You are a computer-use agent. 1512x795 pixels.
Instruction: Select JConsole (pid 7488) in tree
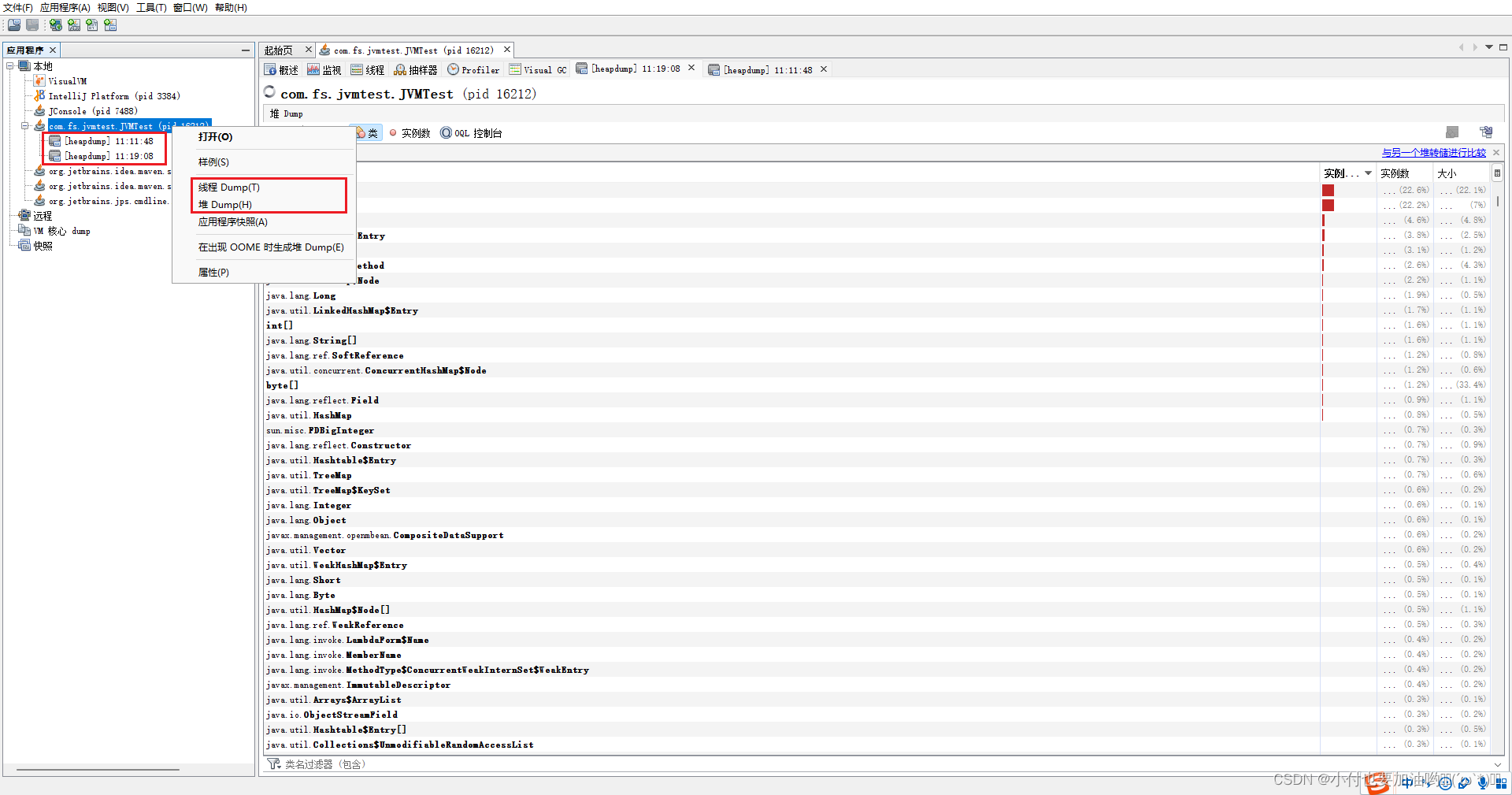click(x=85, y=111)
